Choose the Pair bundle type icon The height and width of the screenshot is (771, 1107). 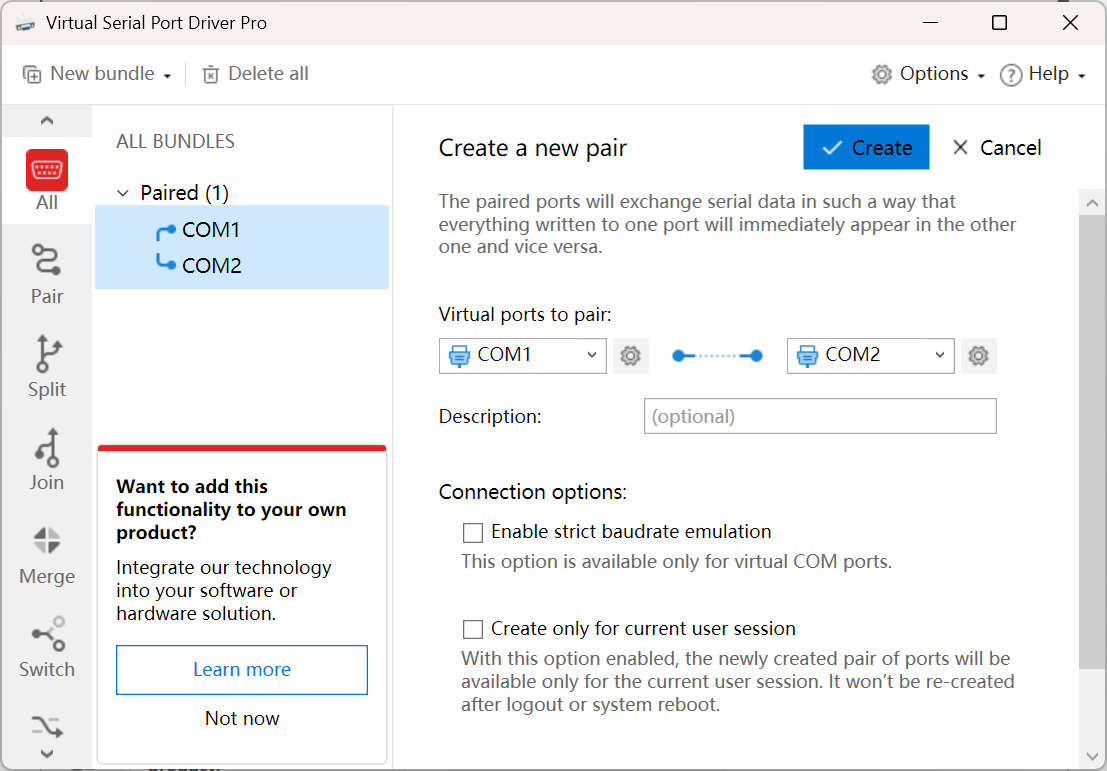coord(47,262)
